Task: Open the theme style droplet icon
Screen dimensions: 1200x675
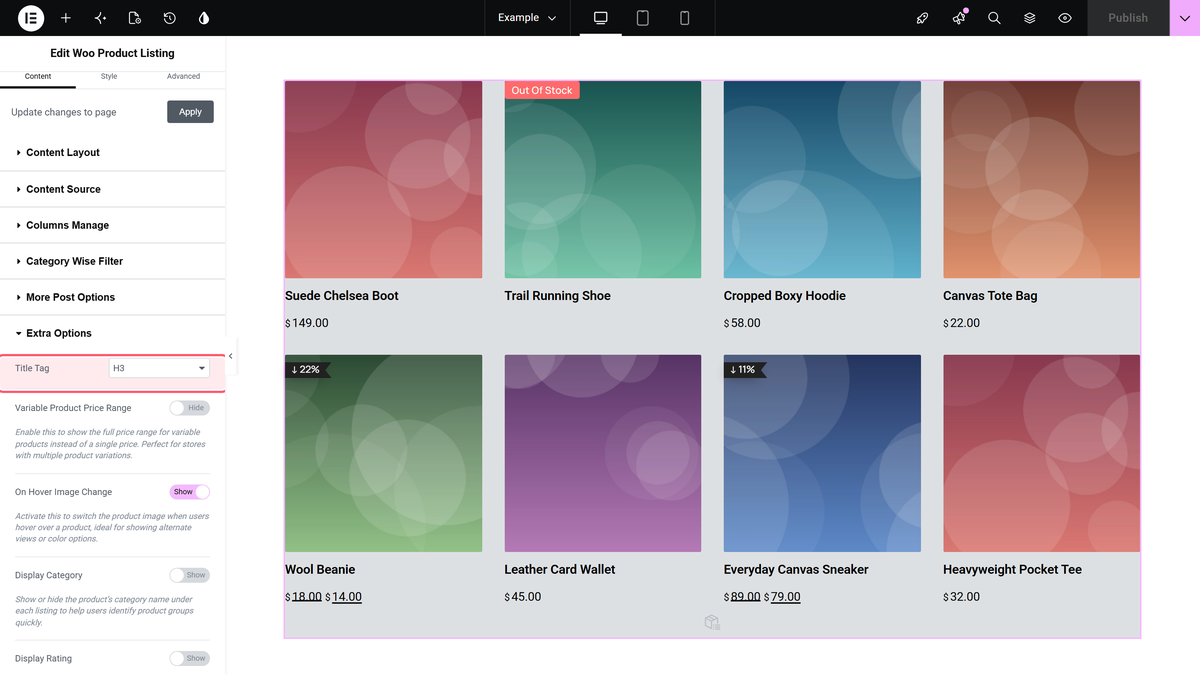Action: pos(204,18)
